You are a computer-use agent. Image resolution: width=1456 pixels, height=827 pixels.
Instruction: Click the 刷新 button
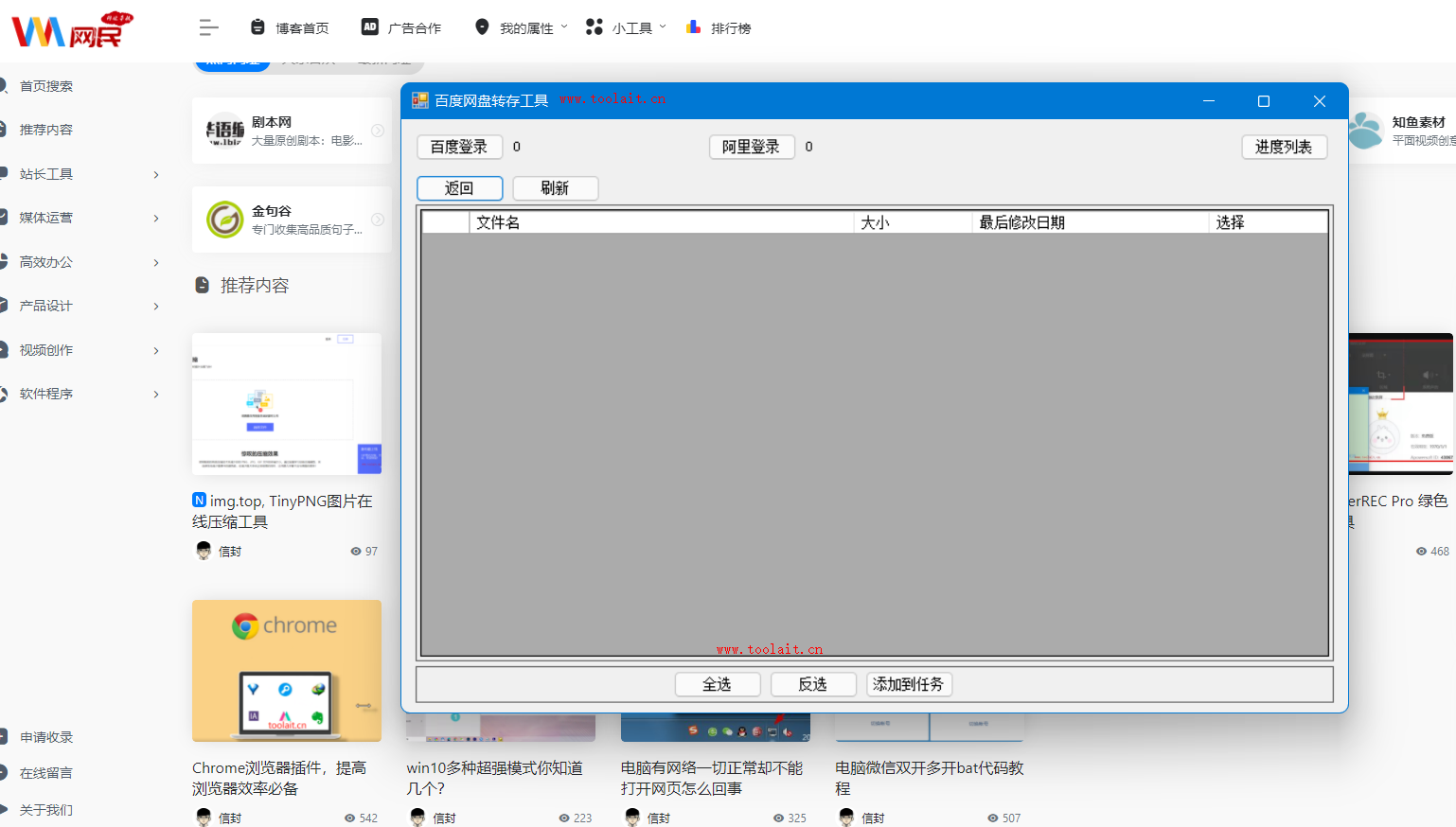[x=555, y=188]
